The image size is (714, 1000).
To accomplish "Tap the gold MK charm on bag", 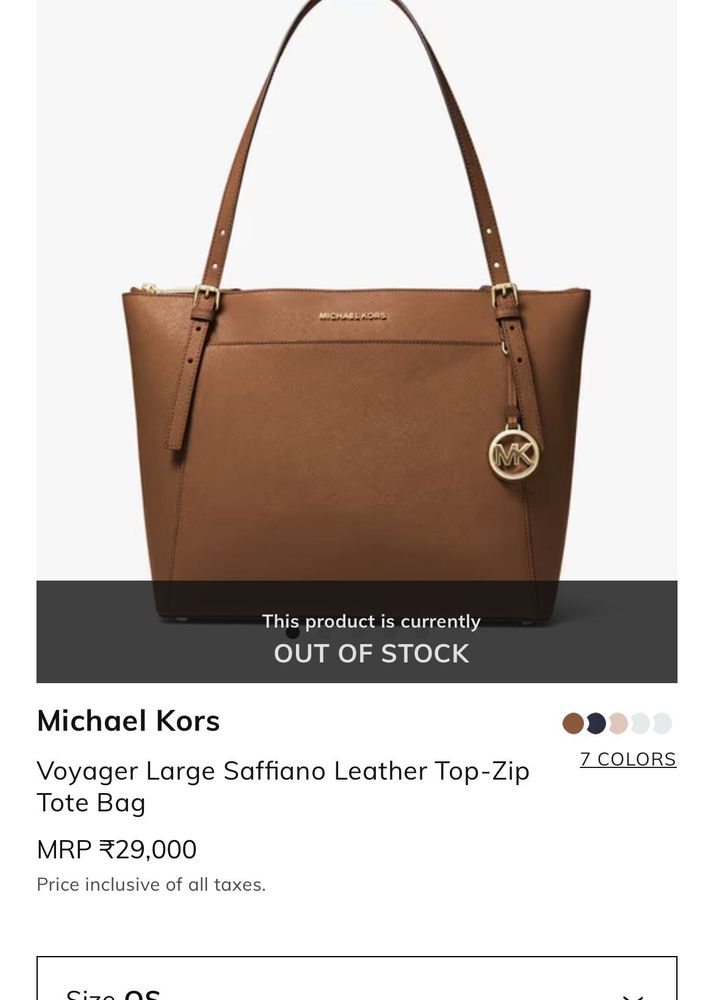I will (x=514, y=454).
